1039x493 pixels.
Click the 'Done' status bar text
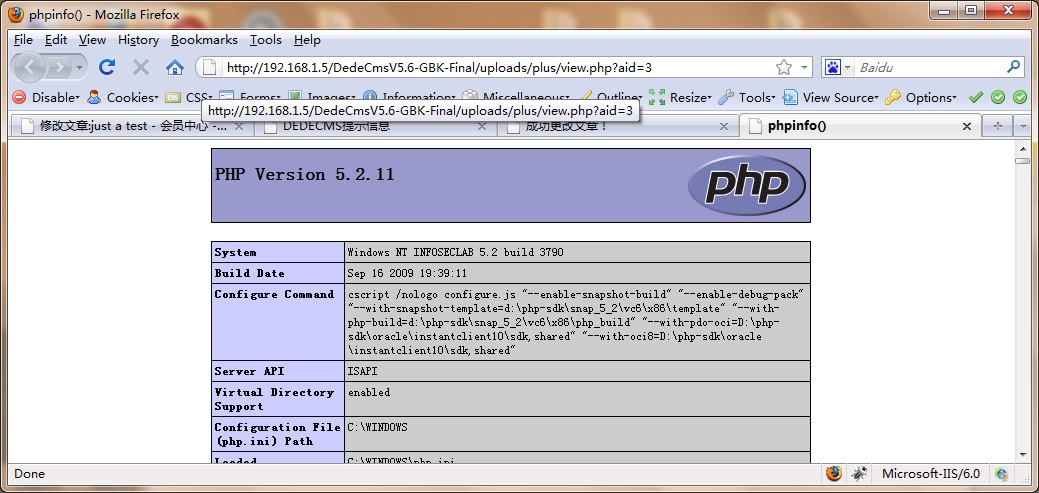coord(29,474)
